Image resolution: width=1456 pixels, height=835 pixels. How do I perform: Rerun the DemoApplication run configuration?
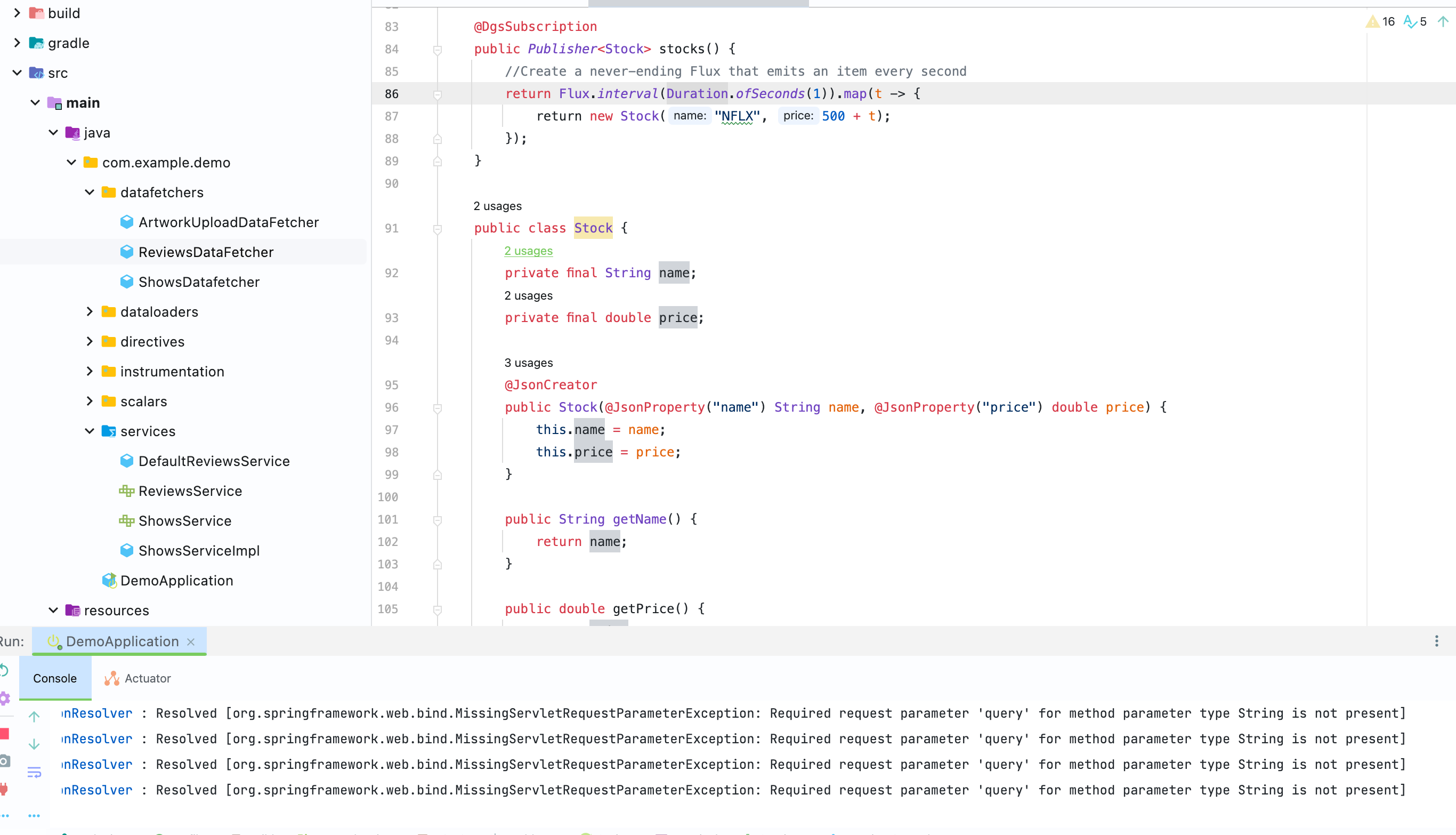click(4, 671)
